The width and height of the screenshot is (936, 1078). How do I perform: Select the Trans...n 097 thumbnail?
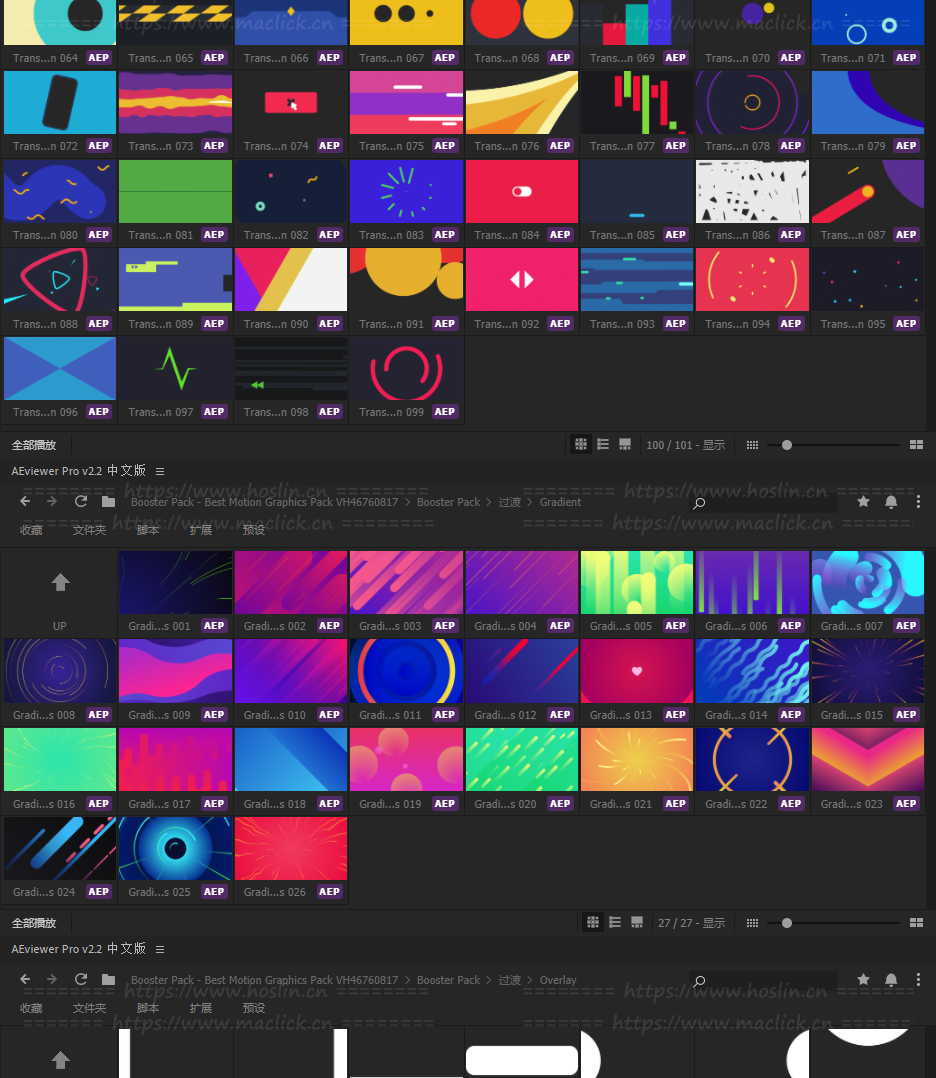pyautogui.click(x=175, y=368)
